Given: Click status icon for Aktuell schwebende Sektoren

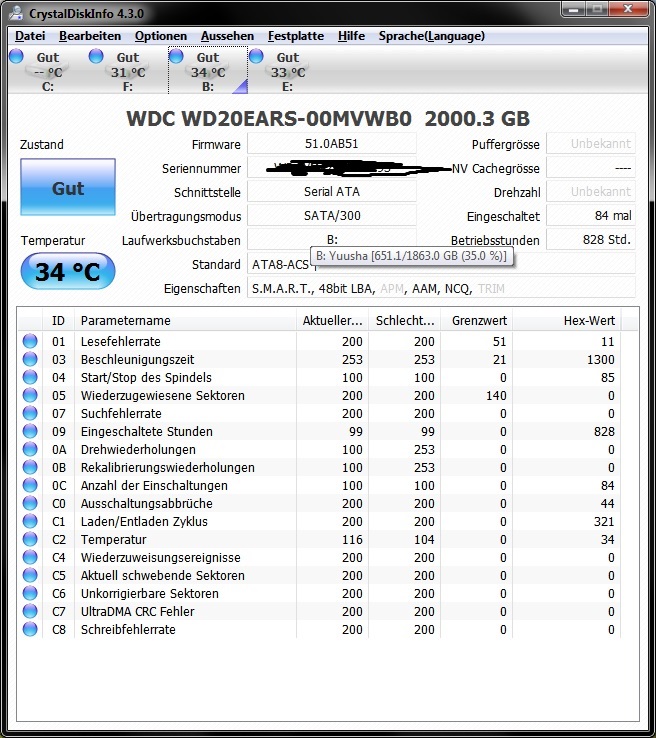Looking at the screenshot, I should [x=30, y=575].
